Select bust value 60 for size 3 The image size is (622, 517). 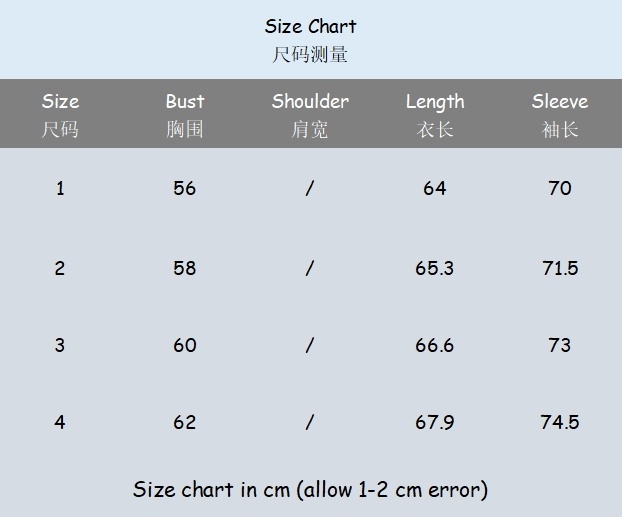coord(185,345)
